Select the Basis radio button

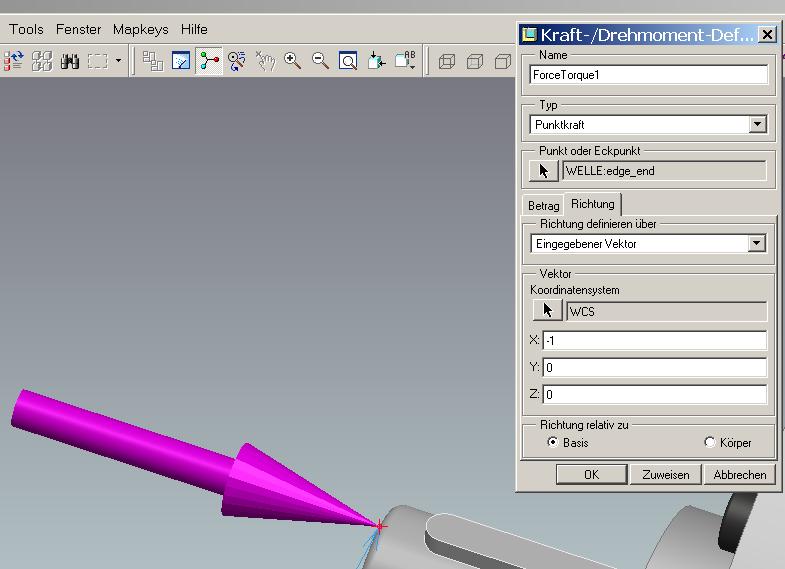pyautogui.click(x=553, y=442)
